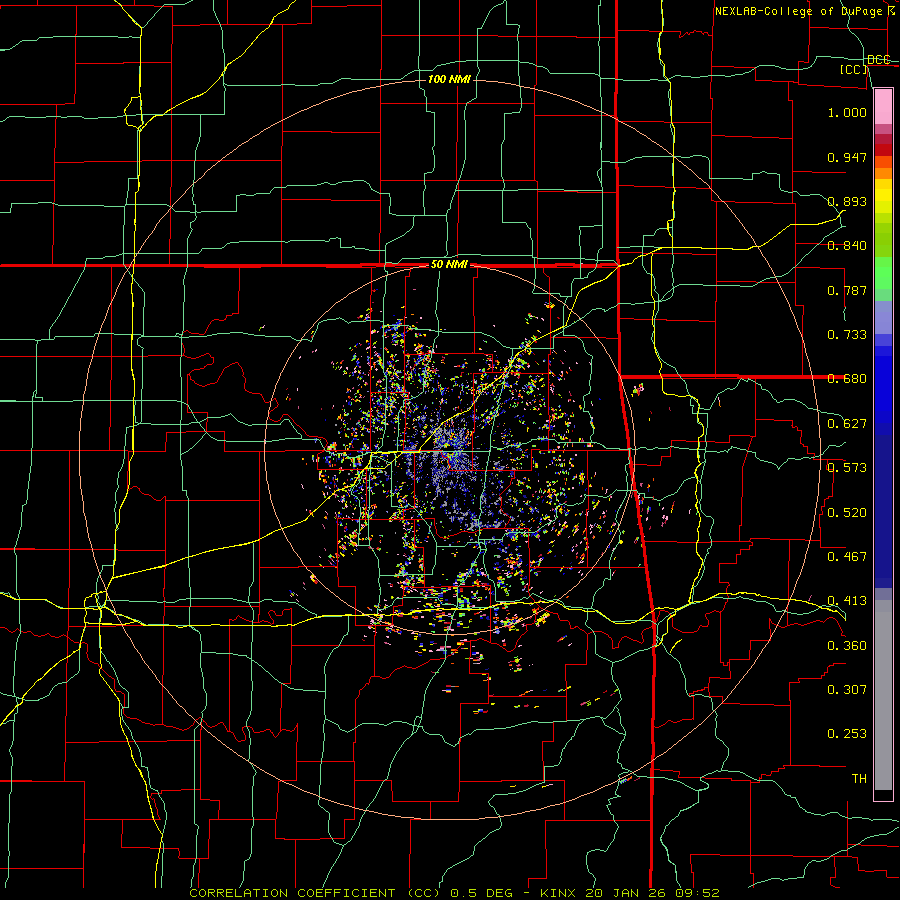Click the 100 NMI range ring label

click(449, 79)
